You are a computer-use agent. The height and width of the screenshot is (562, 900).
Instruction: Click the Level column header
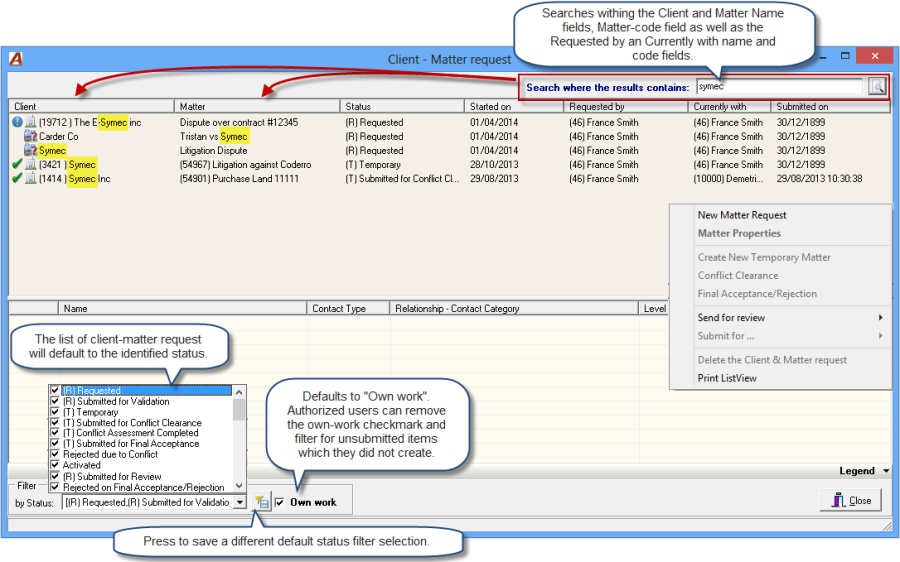[654, 308]
